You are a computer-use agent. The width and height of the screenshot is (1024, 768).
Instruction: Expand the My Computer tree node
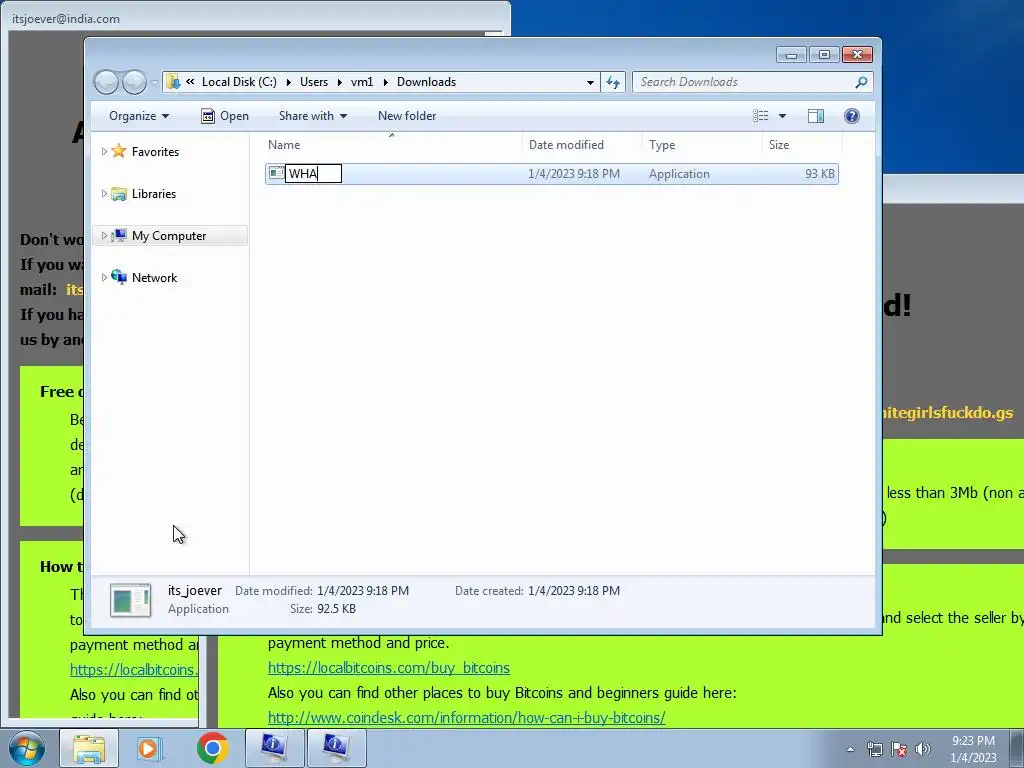click(x=104, y=236)
